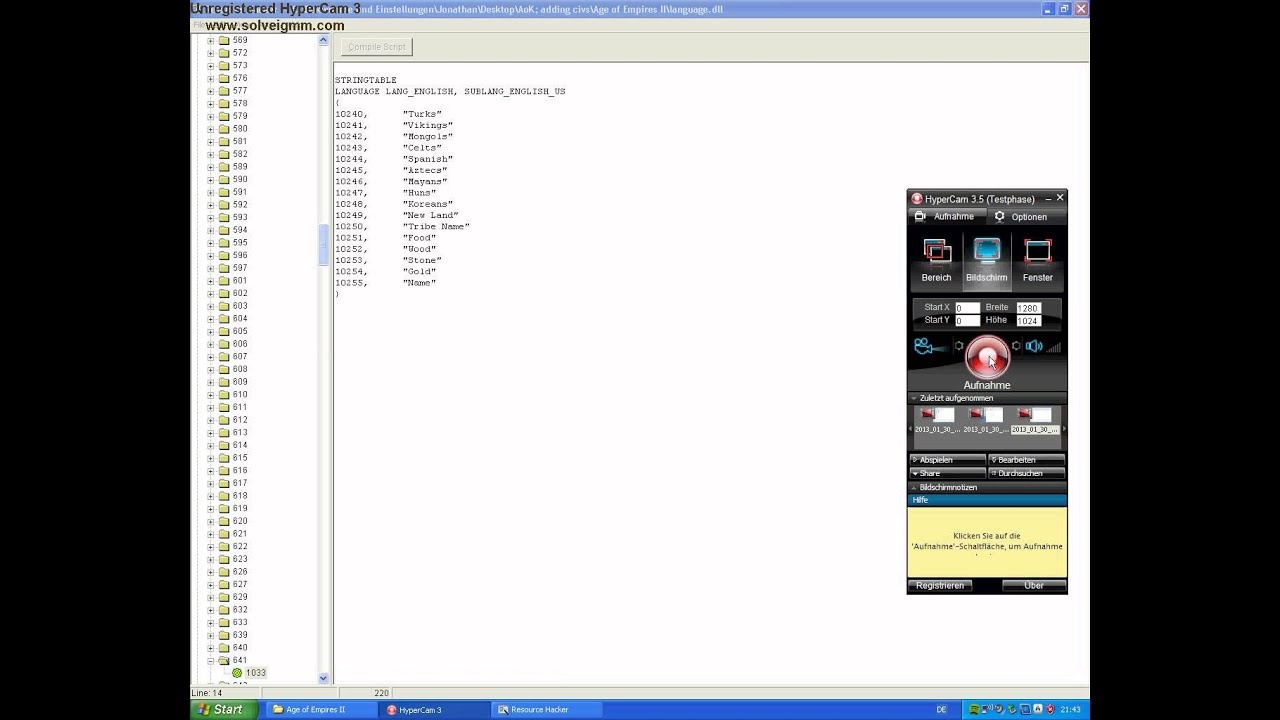Click the STRINGTABLE keyword line
The height and width of the screenshot is (720, 1280).
tap(366, 80)
